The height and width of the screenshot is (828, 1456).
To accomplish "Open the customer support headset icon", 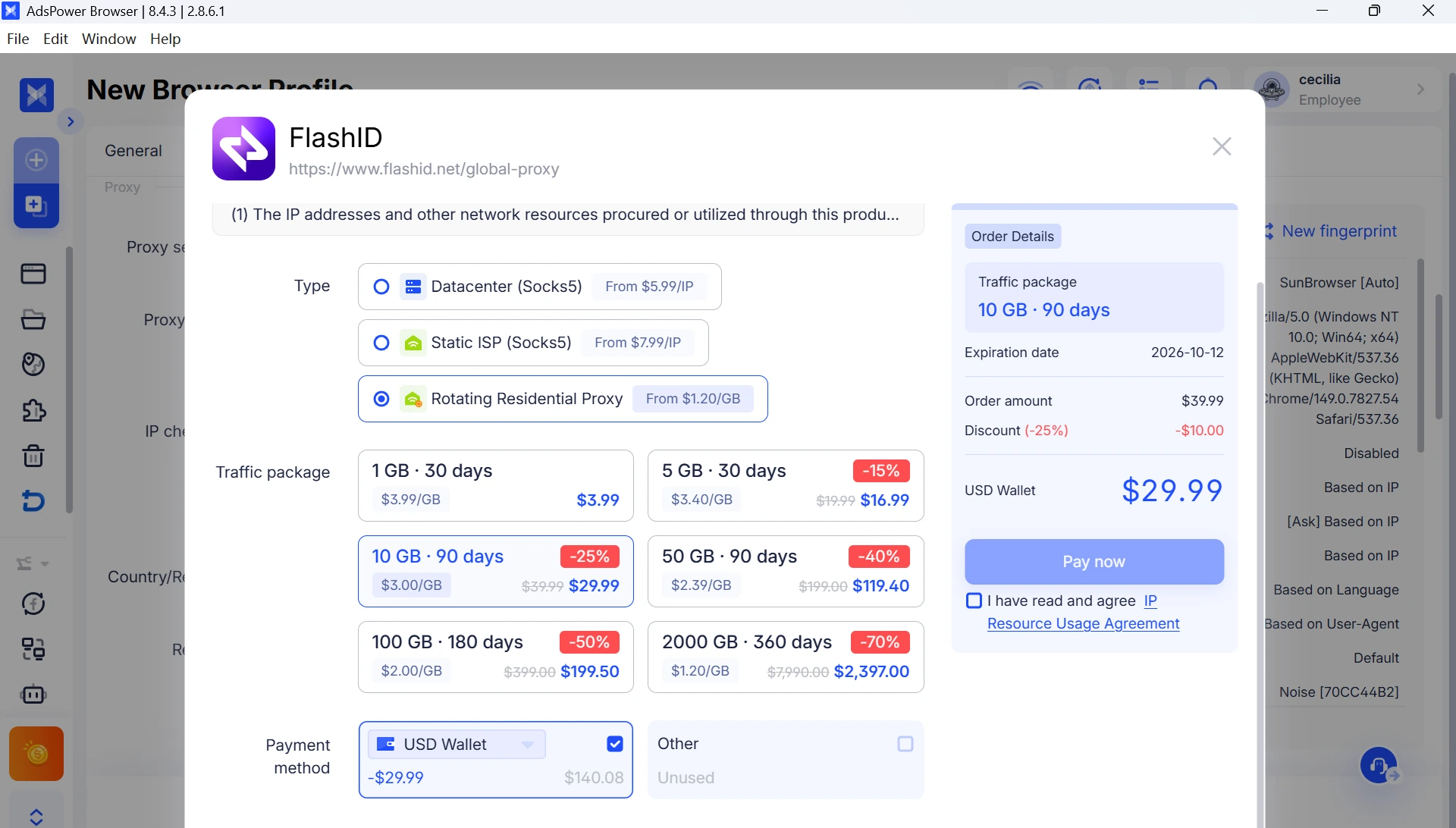I will click(1379, 766).
